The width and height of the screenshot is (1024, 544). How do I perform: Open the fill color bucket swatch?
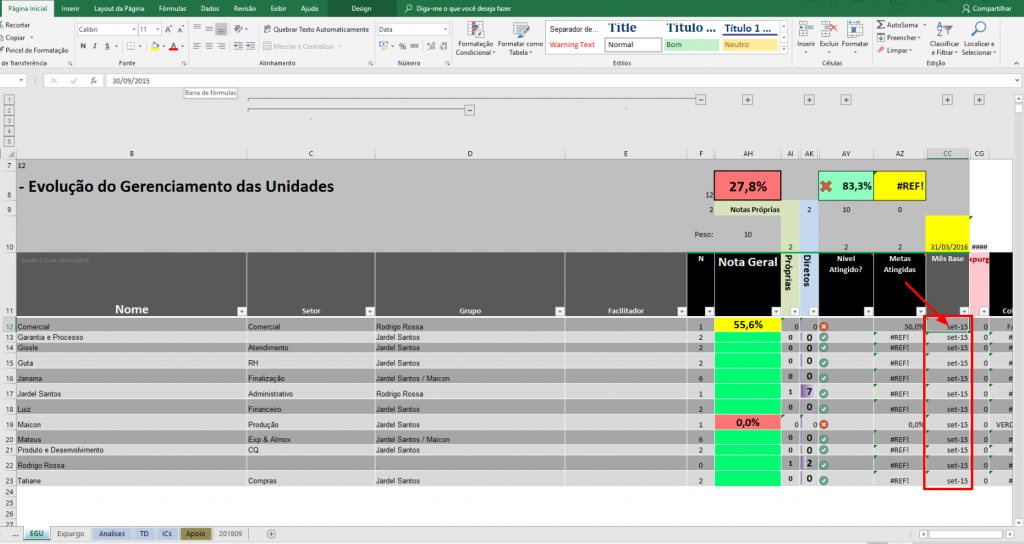coord(154,46)
